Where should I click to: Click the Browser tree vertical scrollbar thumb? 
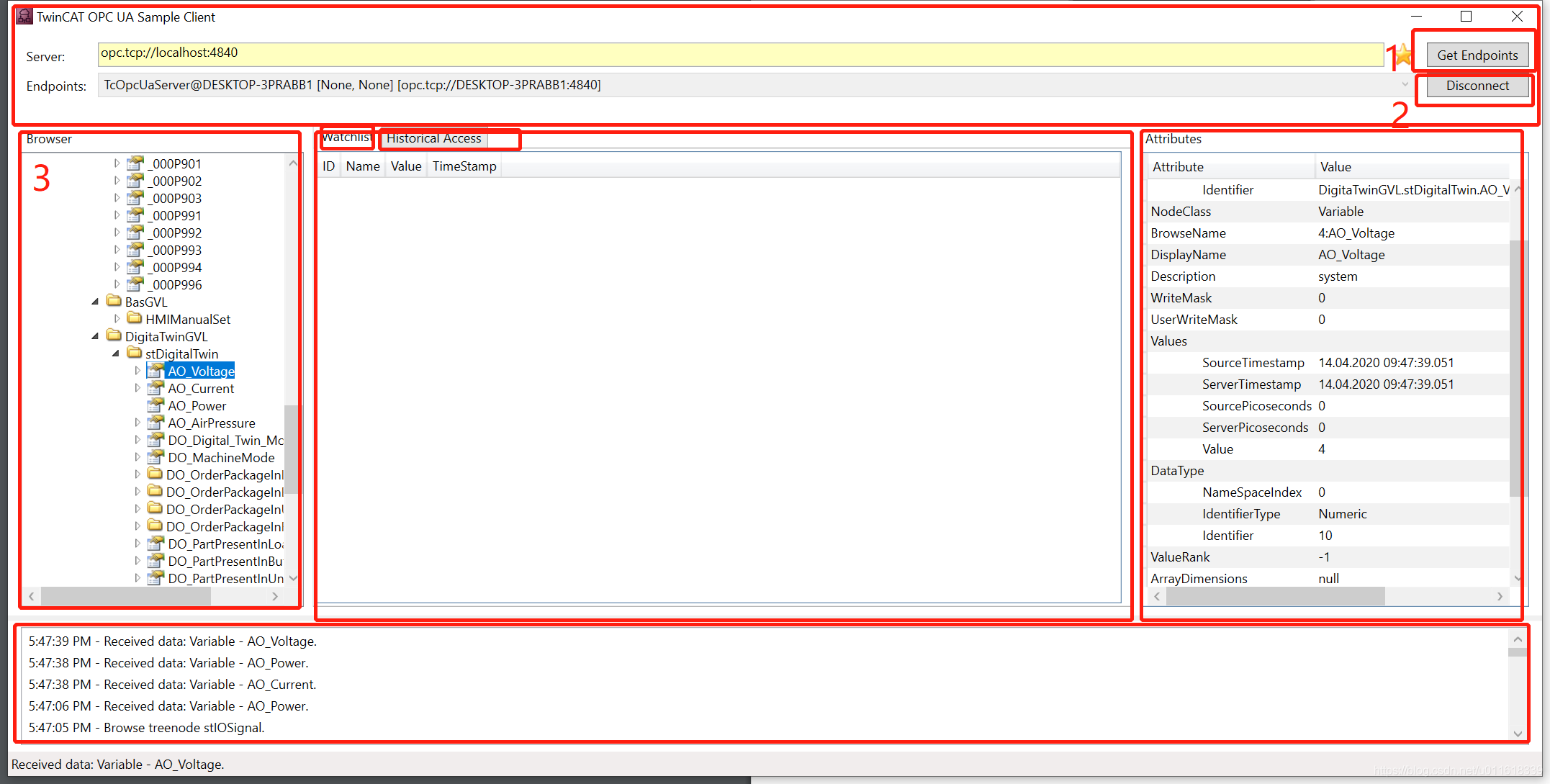click(x=292, y=449)
